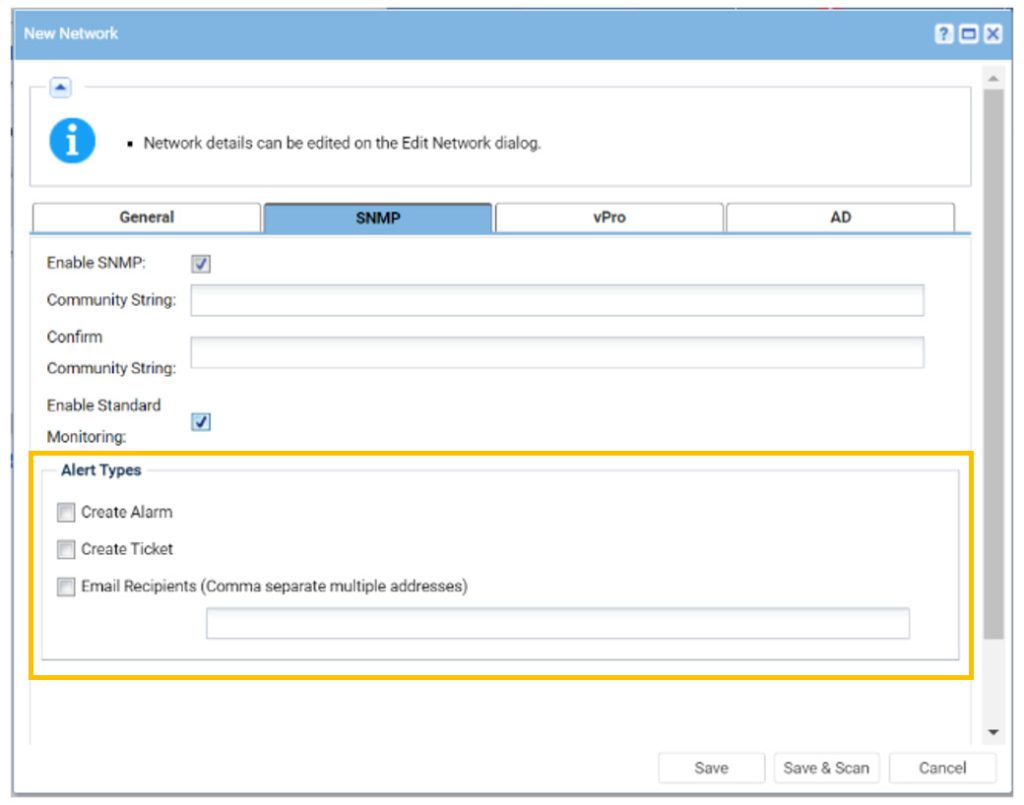The height and width of the screenshot is (805, 1024).
Task: Collapse the info panel with up arrow
Action: [x=60, y=87]
